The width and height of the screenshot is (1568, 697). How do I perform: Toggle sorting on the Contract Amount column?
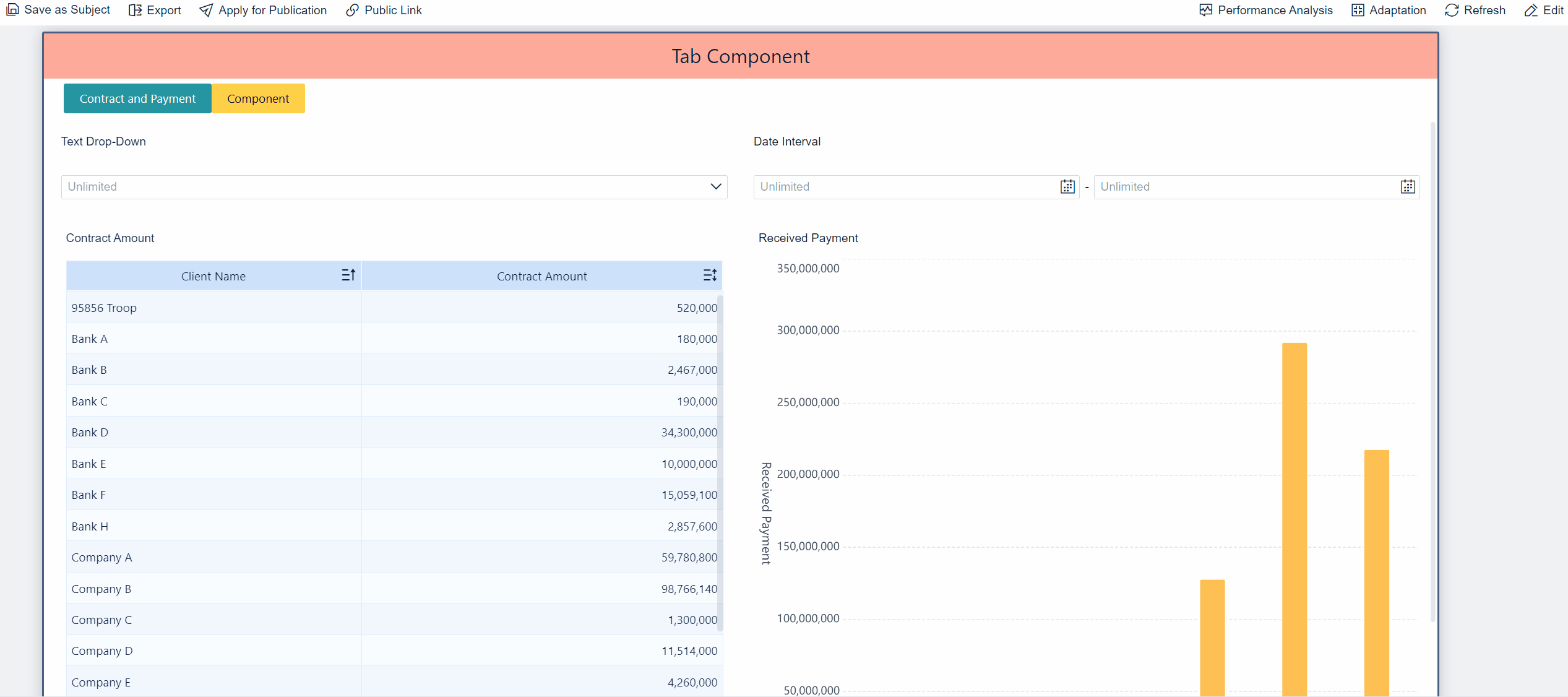click(x=710, y=275)
